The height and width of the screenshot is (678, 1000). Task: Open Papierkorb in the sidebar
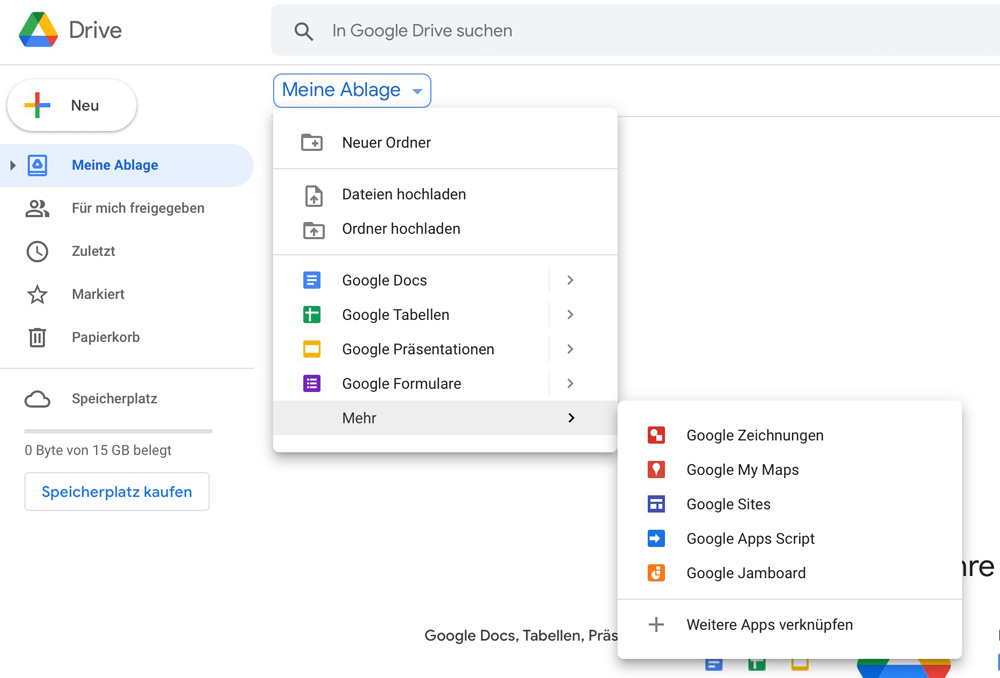[126, 337]
